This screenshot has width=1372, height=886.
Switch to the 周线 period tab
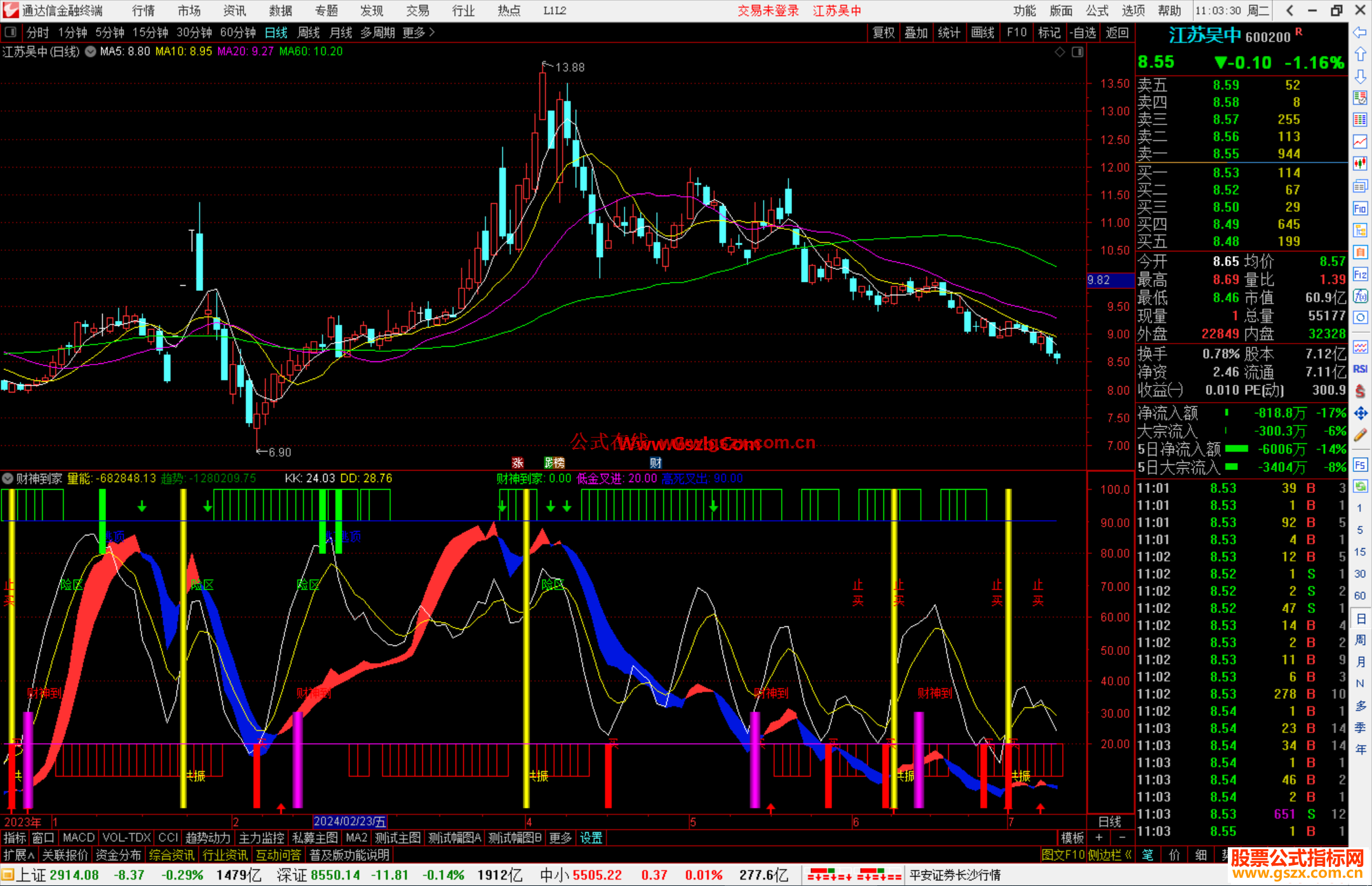309,32
